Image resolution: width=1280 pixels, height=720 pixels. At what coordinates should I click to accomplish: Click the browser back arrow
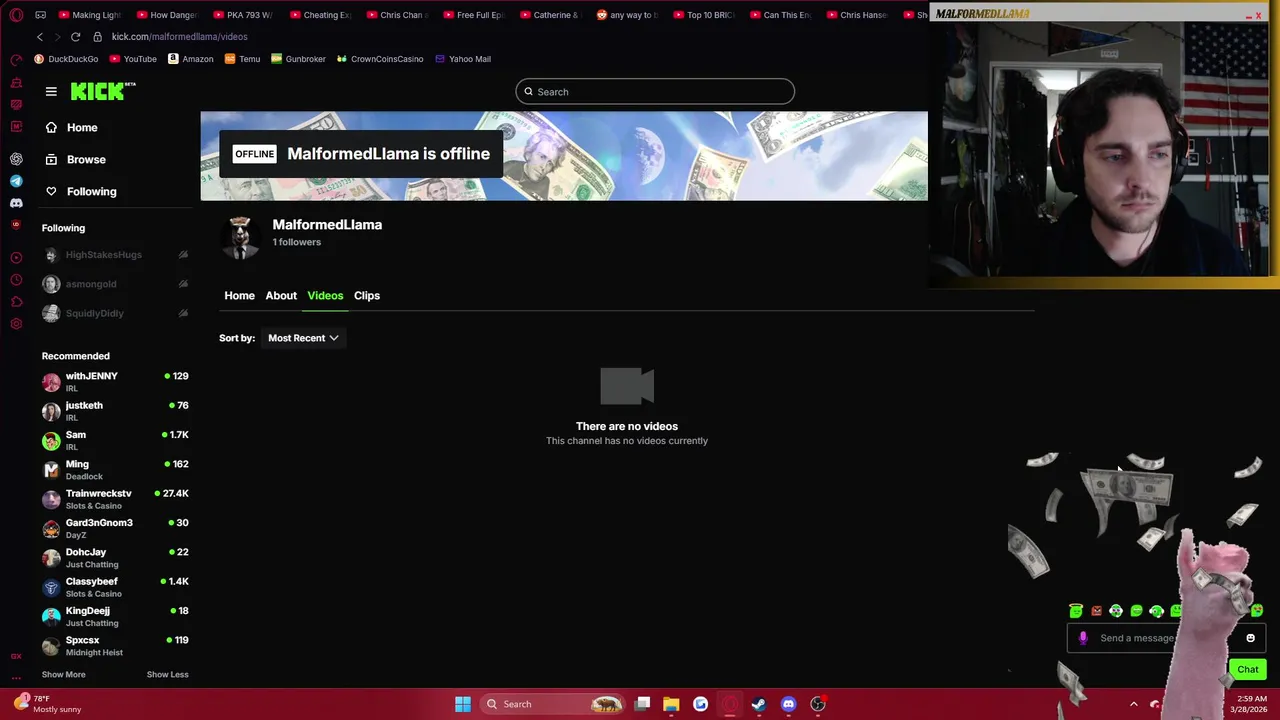coord(40,36)
